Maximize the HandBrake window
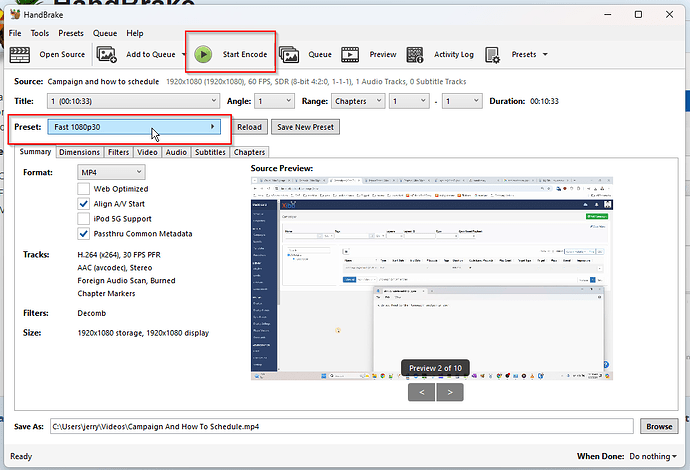The height and width of the screenshot is (470, 690). (638, 15)
